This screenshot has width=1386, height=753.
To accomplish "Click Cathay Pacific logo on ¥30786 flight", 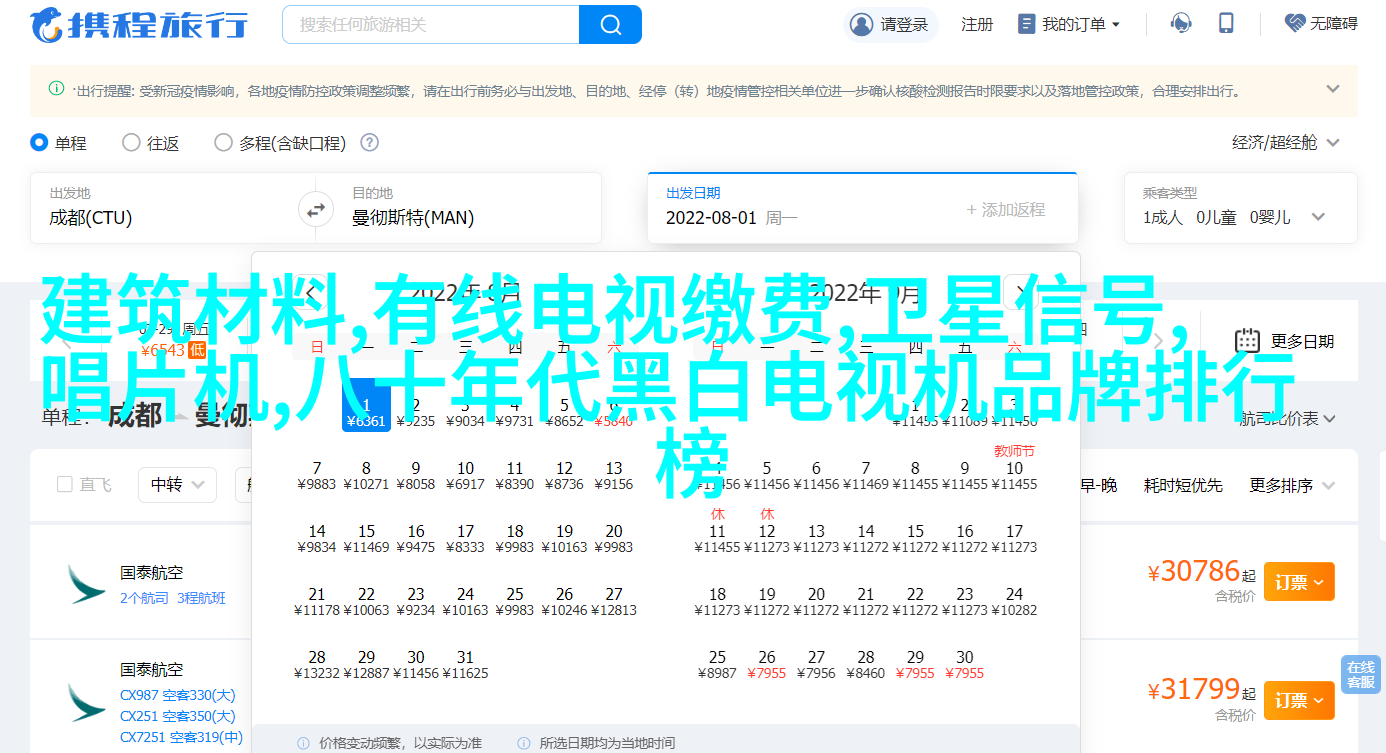I will (x=86, y=583).
